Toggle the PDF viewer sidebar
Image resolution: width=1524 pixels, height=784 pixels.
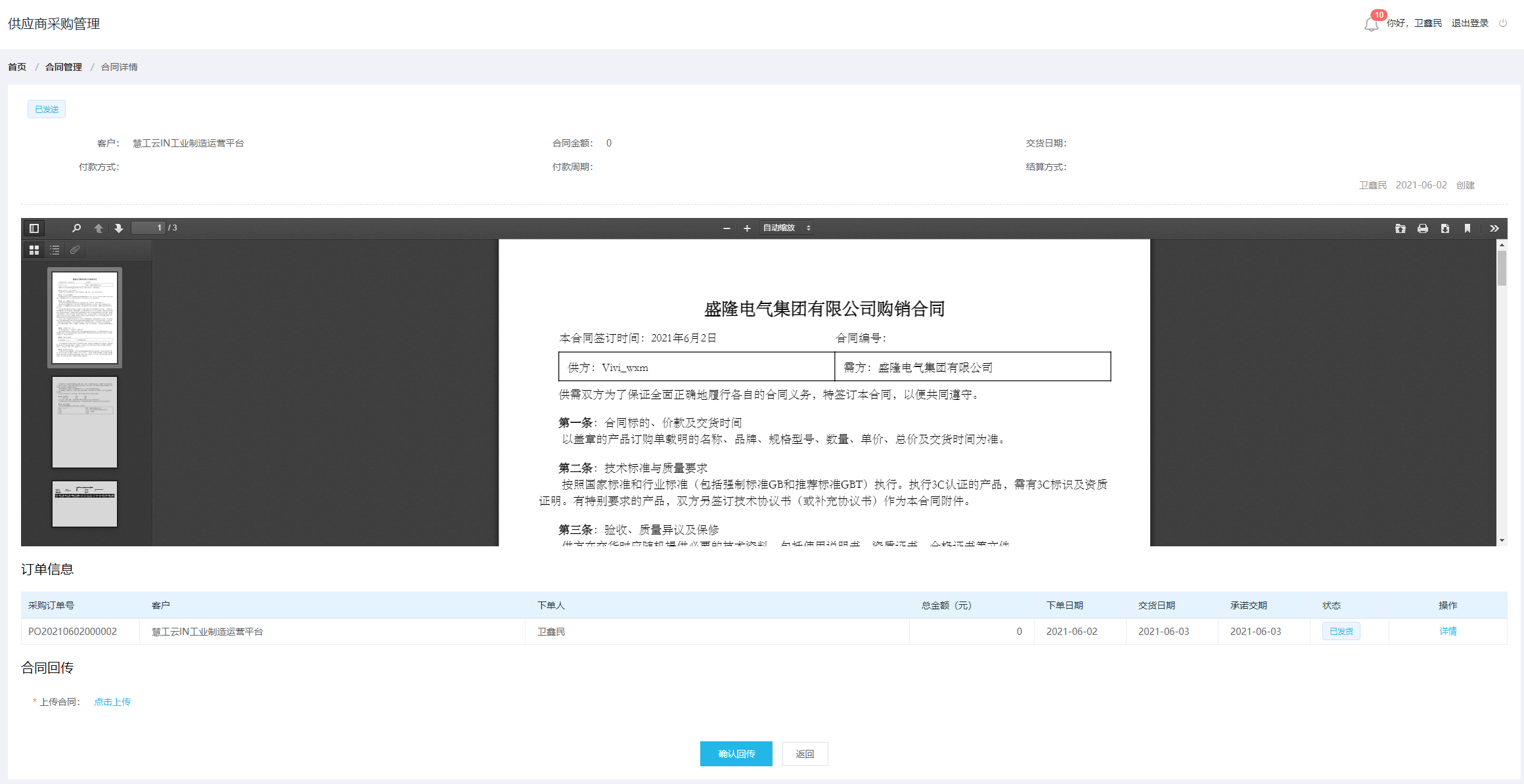click(34, 228)
